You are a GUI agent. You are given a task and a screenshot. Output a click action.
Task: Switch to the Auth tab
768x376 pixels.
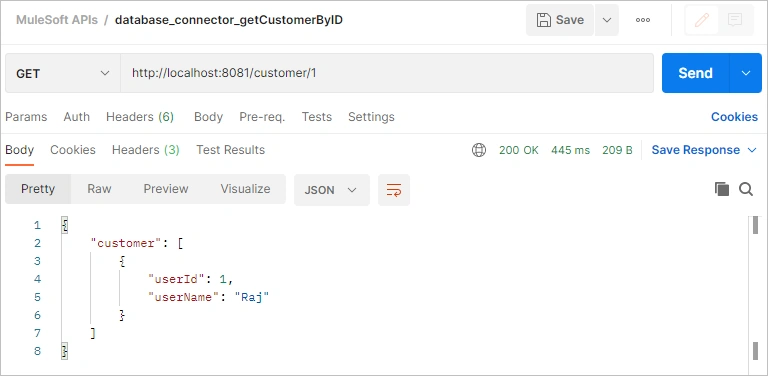tap(76, 117)
